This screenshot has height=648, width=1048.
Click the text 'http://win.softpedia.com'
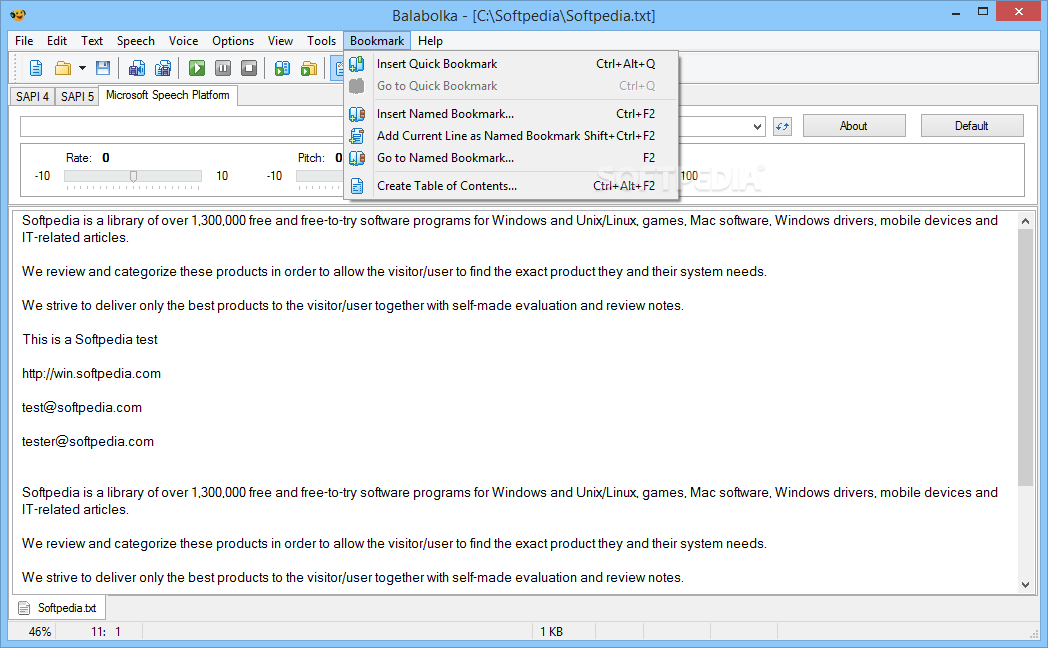pyautogui.click(x=92, y=373)
